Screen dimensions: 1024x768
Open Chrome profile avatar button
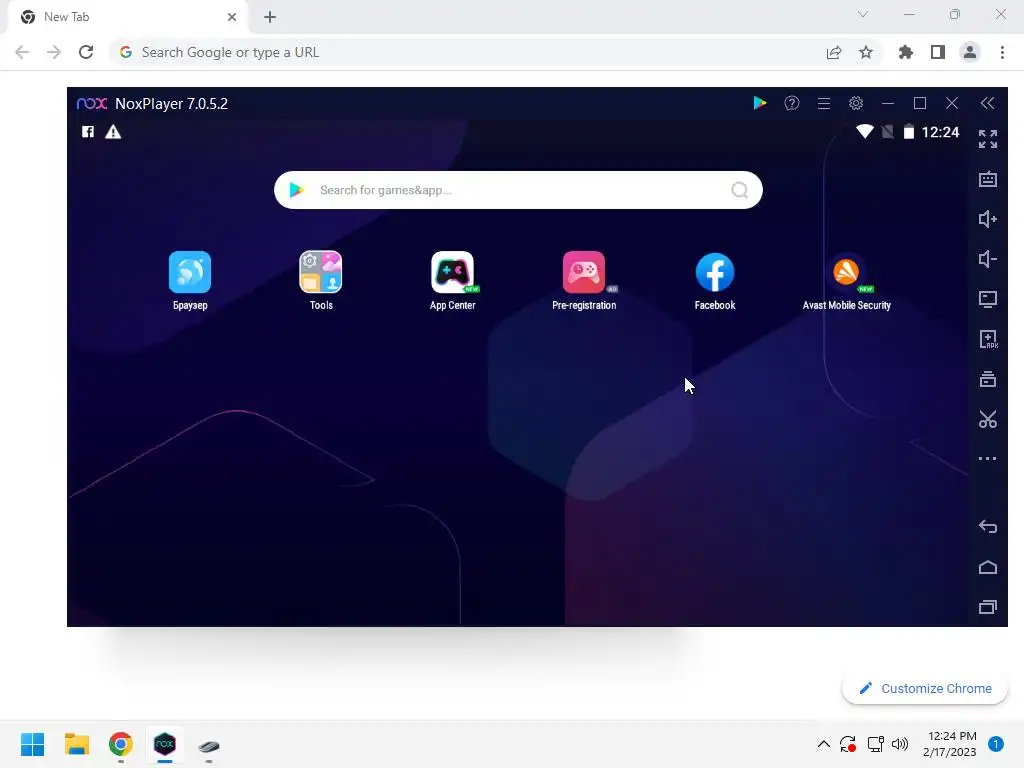[970, 52]
